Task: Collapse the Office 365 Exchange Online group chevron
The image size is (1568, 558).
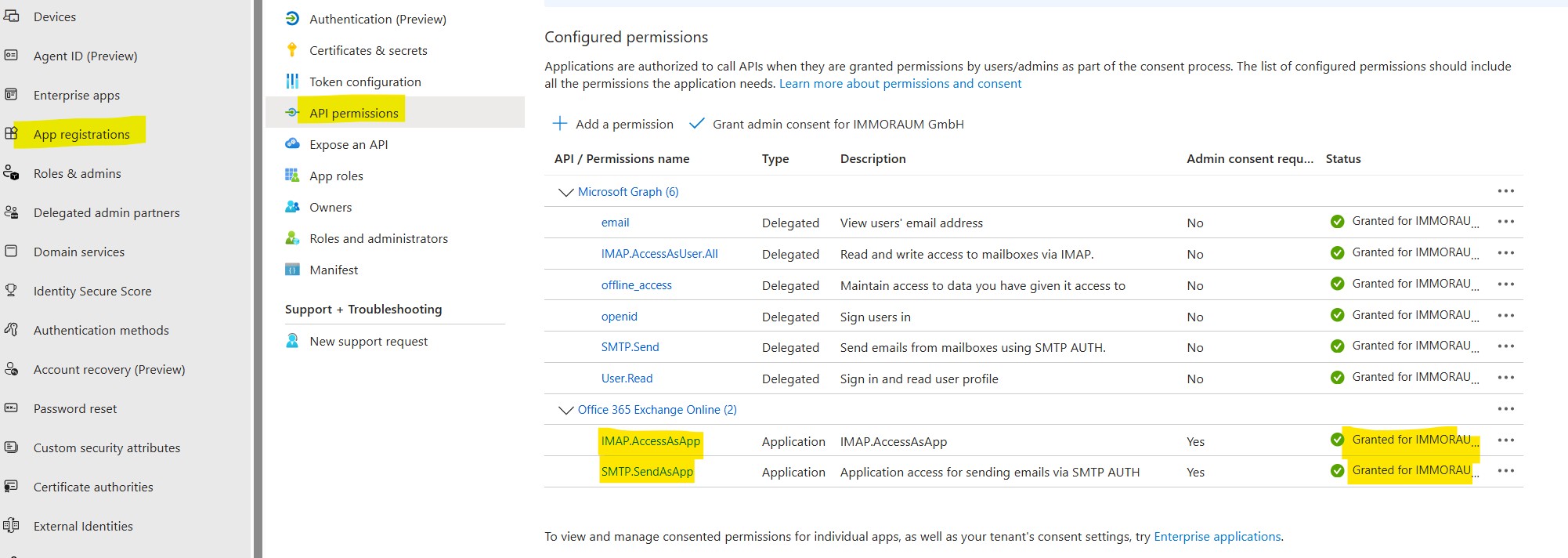Action: pos(565,410)
